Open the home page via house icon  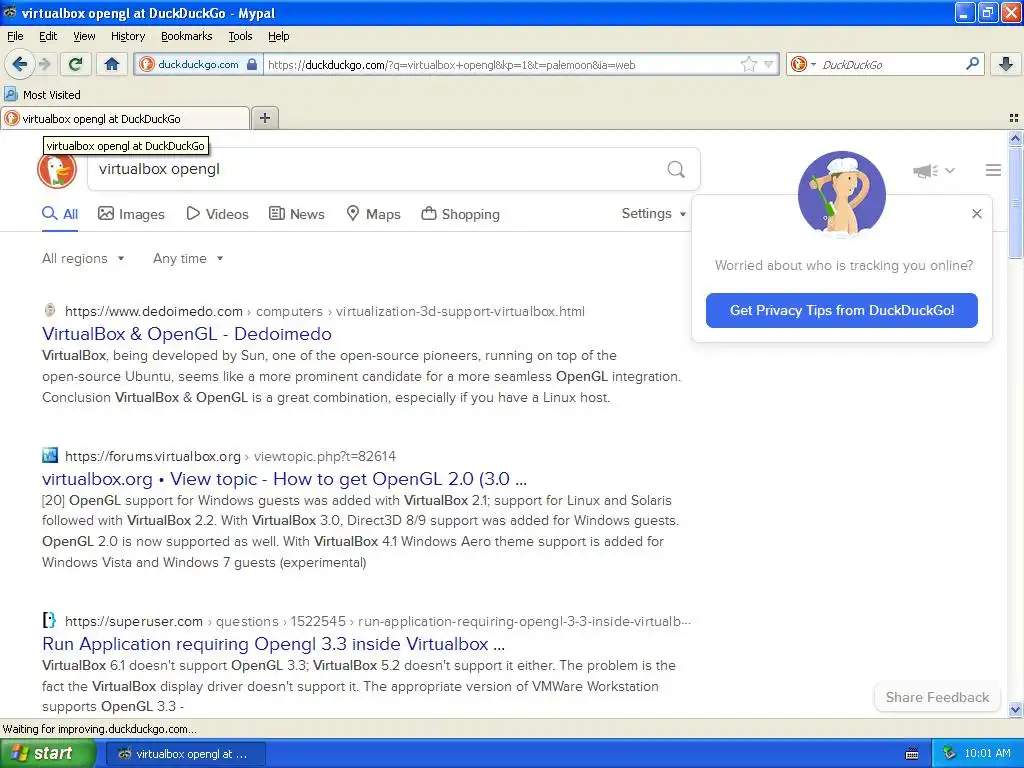tap(112, 64)
